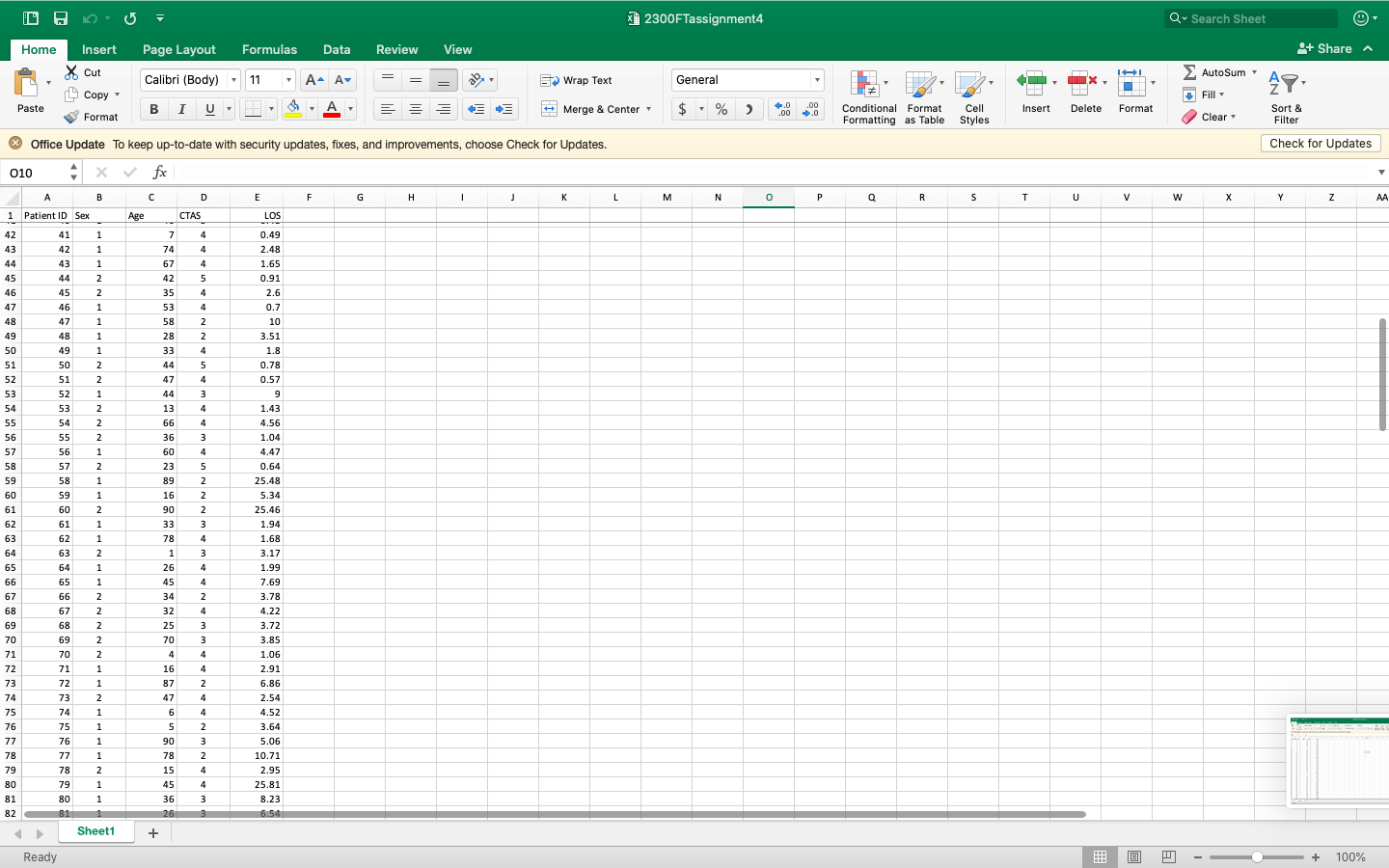
Task: Open the number format General dropdown
Action: point(817,80)
